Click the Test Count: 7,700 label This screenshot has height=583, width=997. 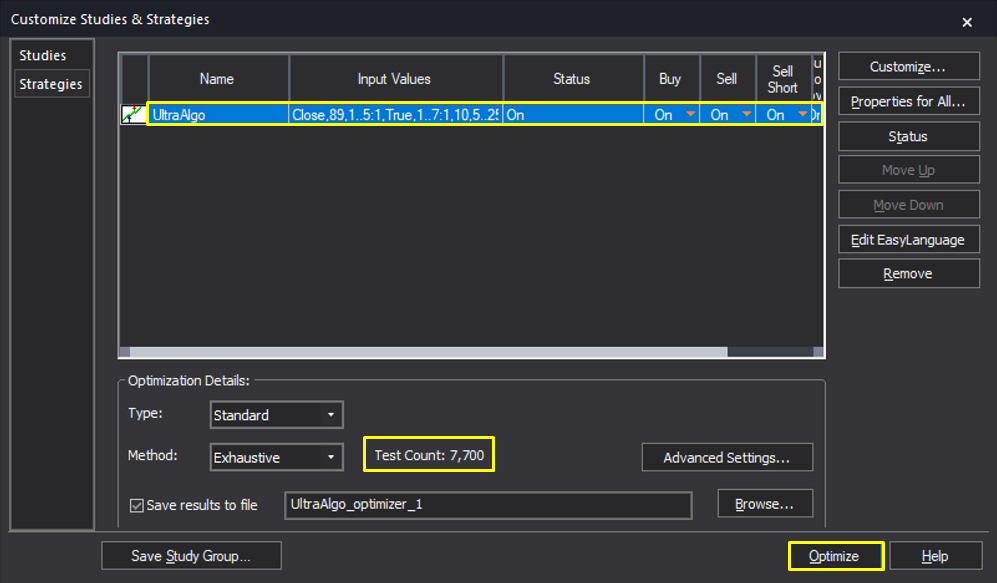click(429, 455)
